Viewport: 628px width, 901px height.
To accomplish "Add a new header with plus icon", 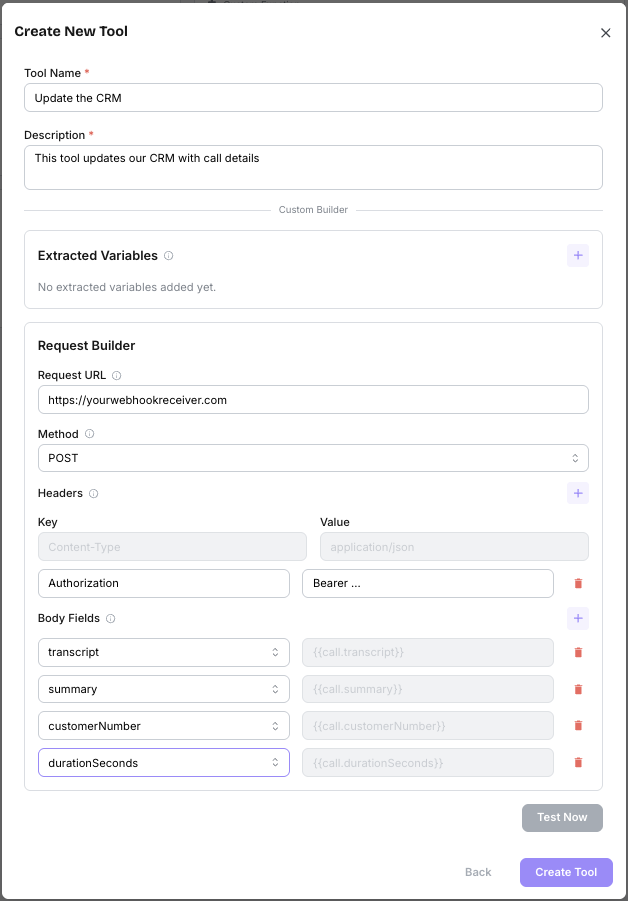I will pyautogui.click(x=577, y=493).
